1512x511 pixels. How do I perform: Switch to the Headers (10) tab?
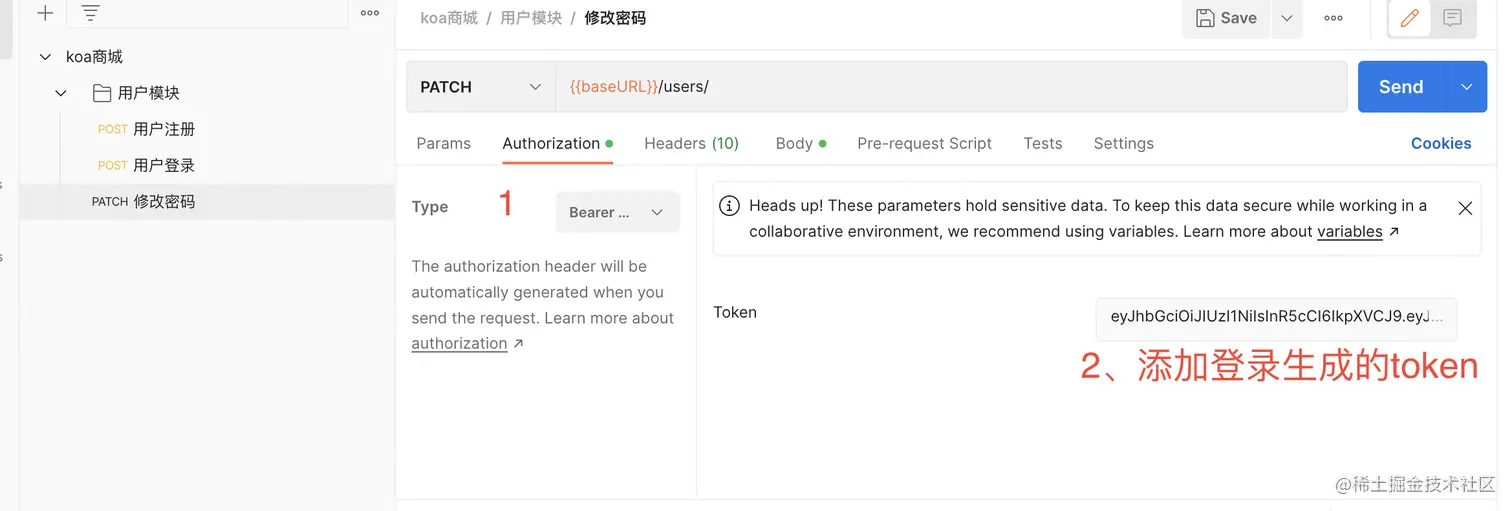[x=691, y=143]
